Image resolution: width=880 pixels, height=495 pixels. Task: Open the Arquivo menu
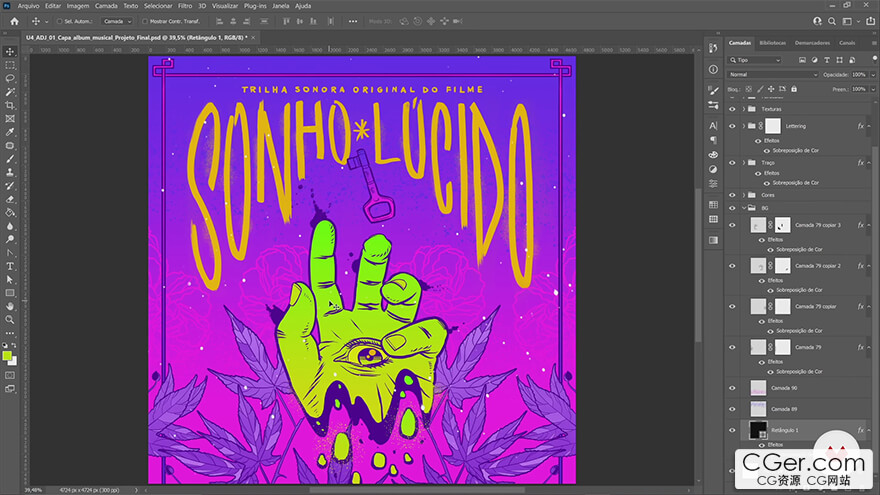click(x=28, y=6)
